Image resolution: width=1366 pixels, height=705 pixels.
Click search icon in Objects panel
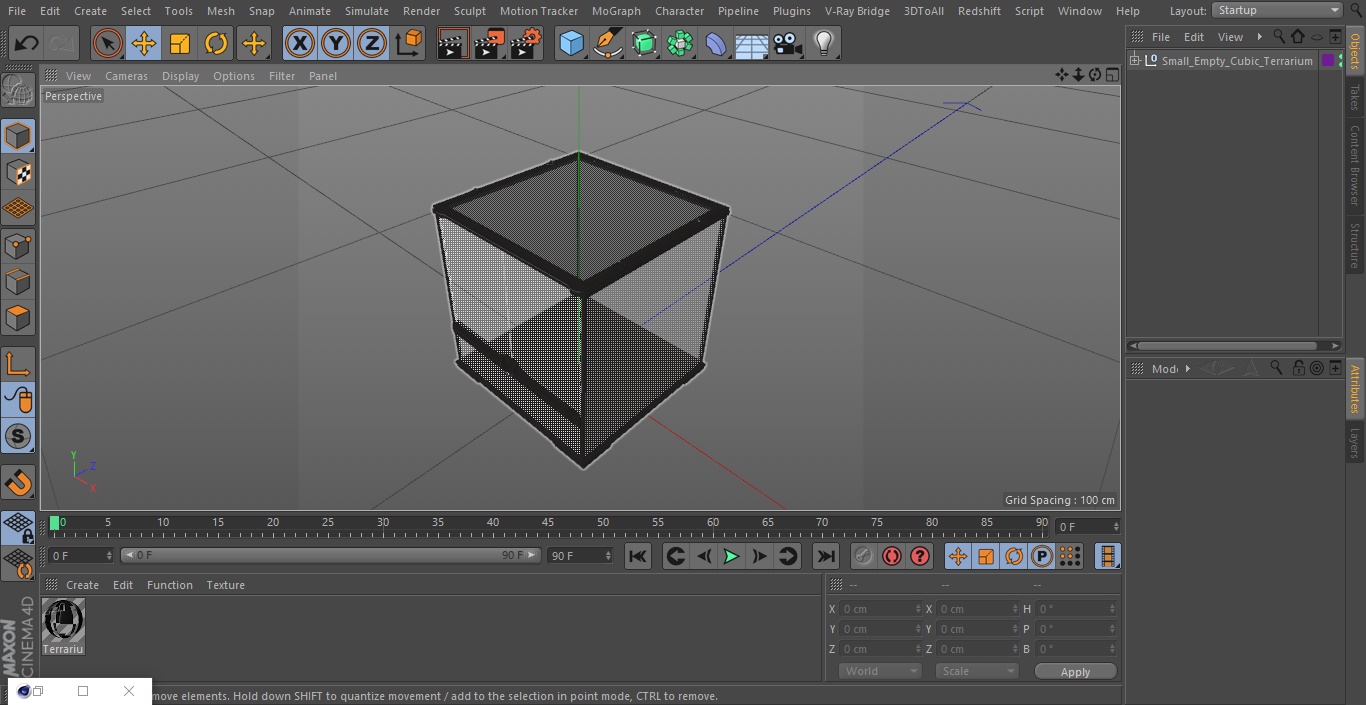(x=1278, y=36)
